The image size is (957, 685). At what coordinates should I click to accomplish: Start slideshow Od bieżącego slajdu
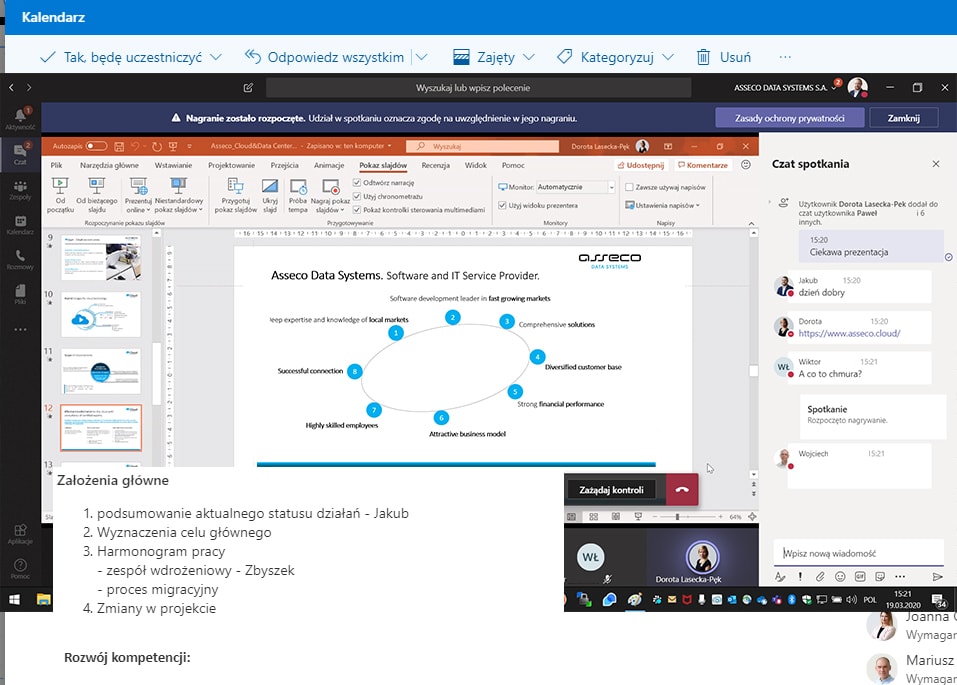(x=96, y=195)
